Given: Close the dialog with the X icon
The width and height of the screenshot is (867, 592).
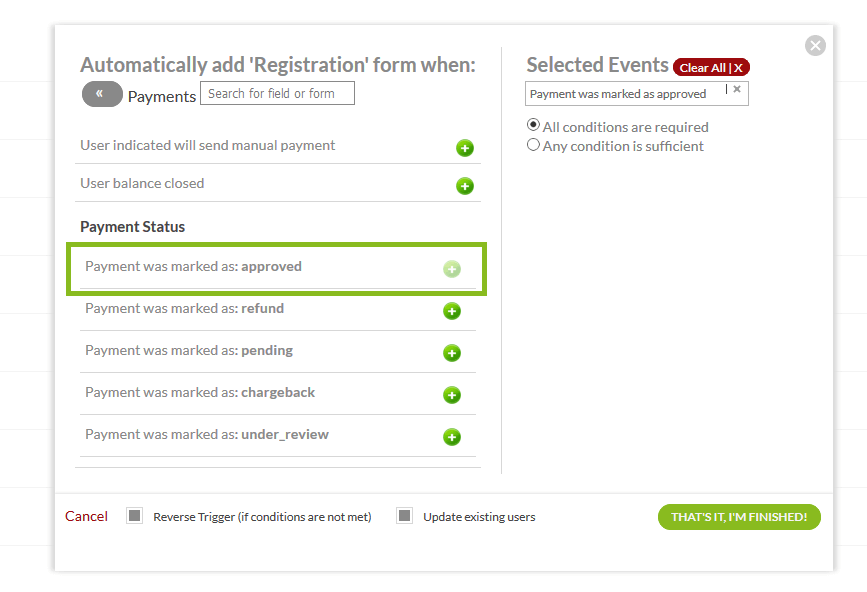Looking at the screenshot, I should (x=815, y=45).
